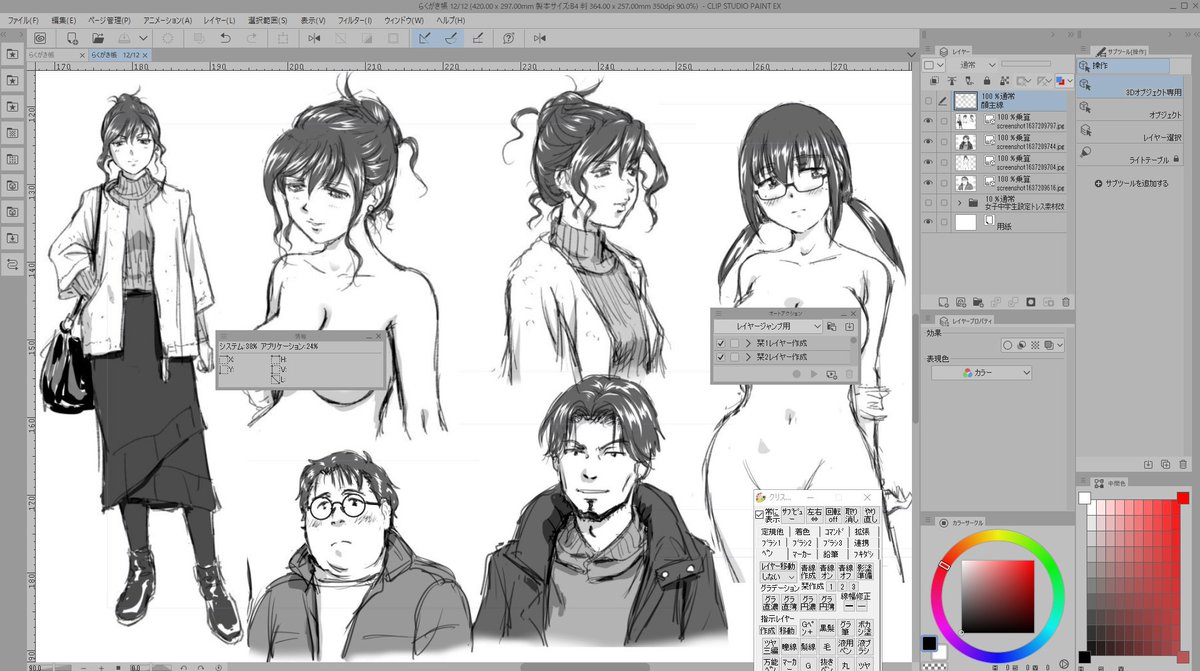Screen dimensions: 1200x671
Task: Expand the 女子中学生設定 layer folder
Action: click(x=960, y=202)
